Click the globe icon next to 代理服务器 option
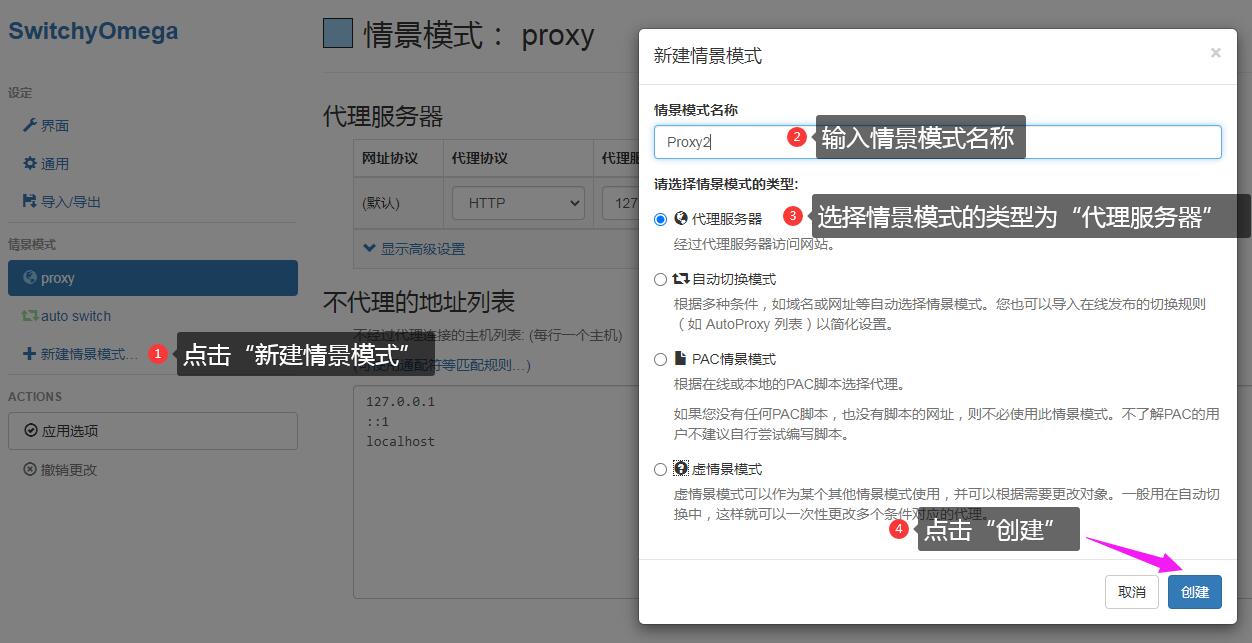 pyautogui.click(x=681, y=218)
